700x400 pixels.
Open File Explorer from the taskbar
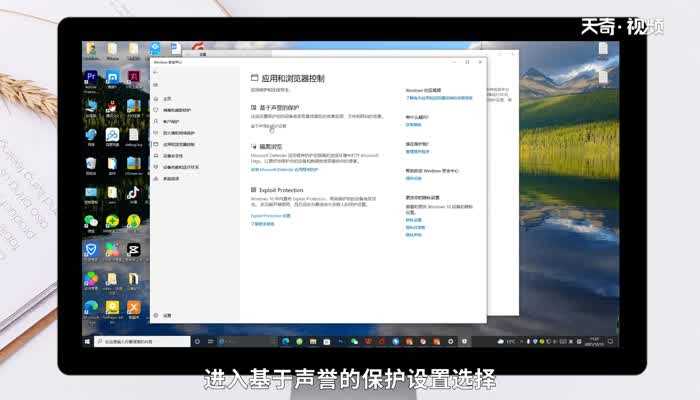(313, 342)
